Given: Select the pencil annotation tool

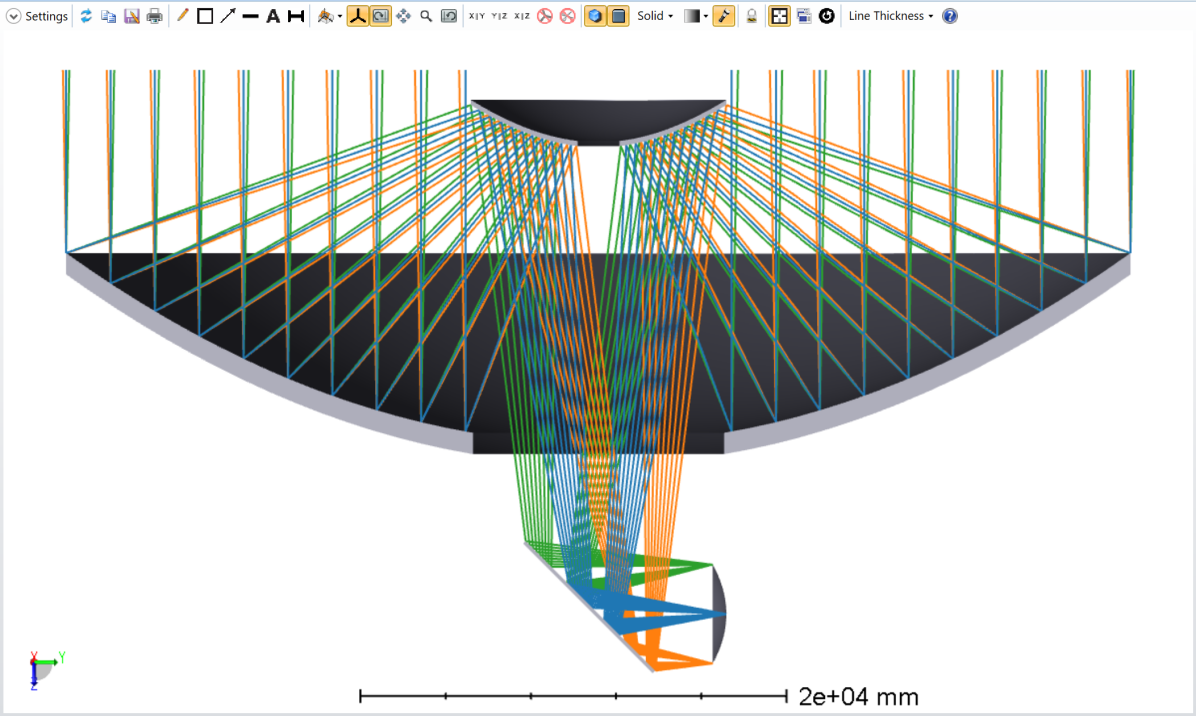Looking at the screenshot, I should click(x=182, y=16).
